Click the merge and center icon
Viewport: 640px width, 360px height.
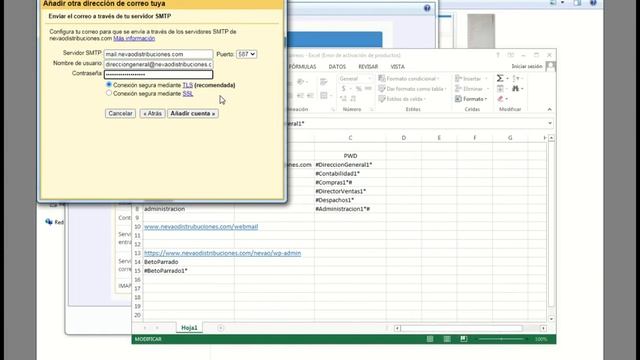coord(324,96)
